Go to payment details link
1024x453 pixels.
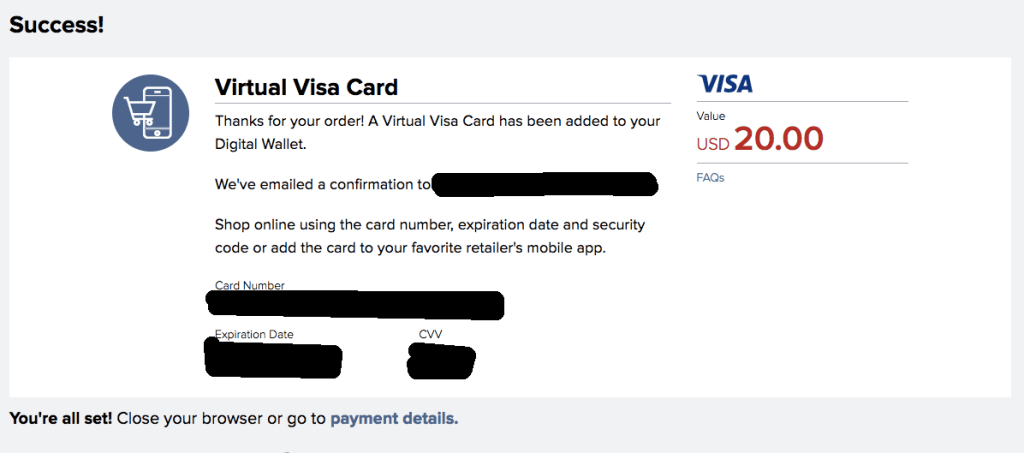pyautogui.click(x=394, y=418)
